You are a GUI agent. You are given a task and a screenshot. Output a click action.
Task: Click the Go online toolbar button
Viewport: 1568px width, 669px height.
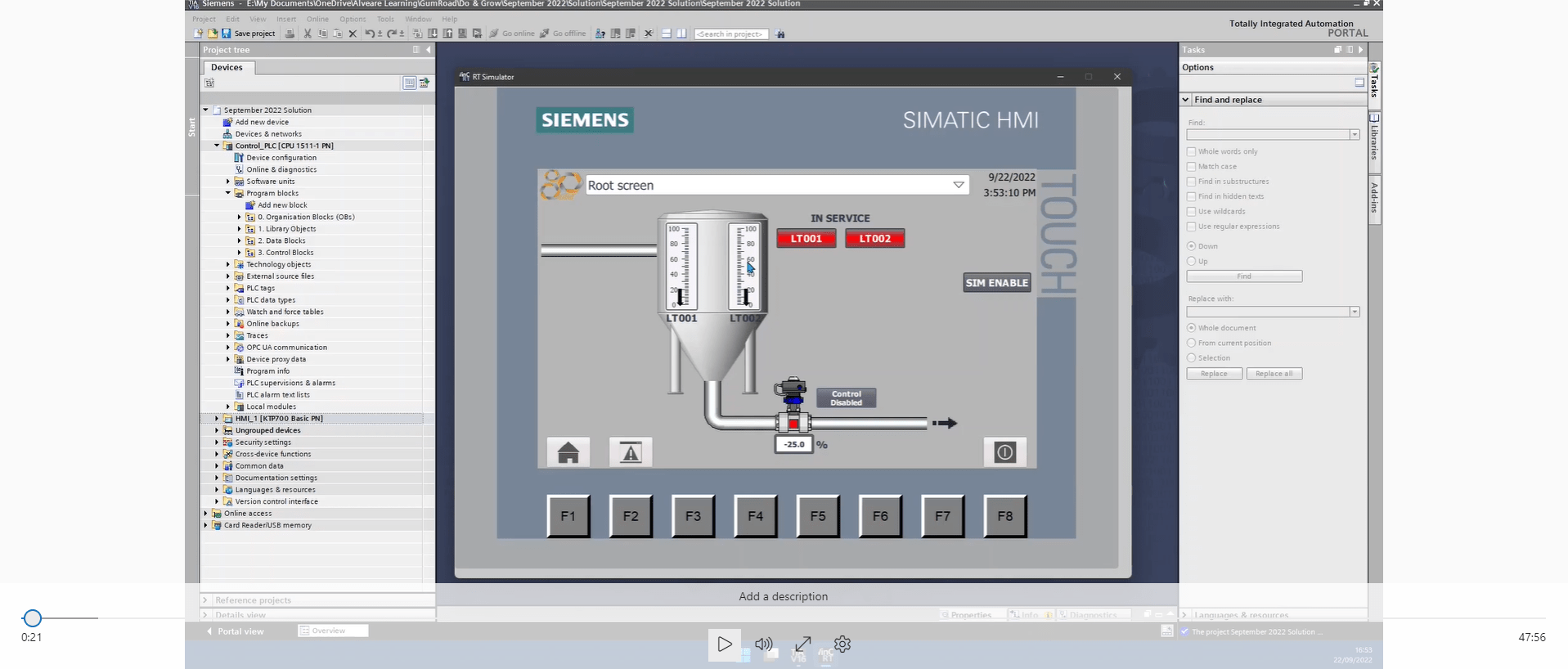512,34
